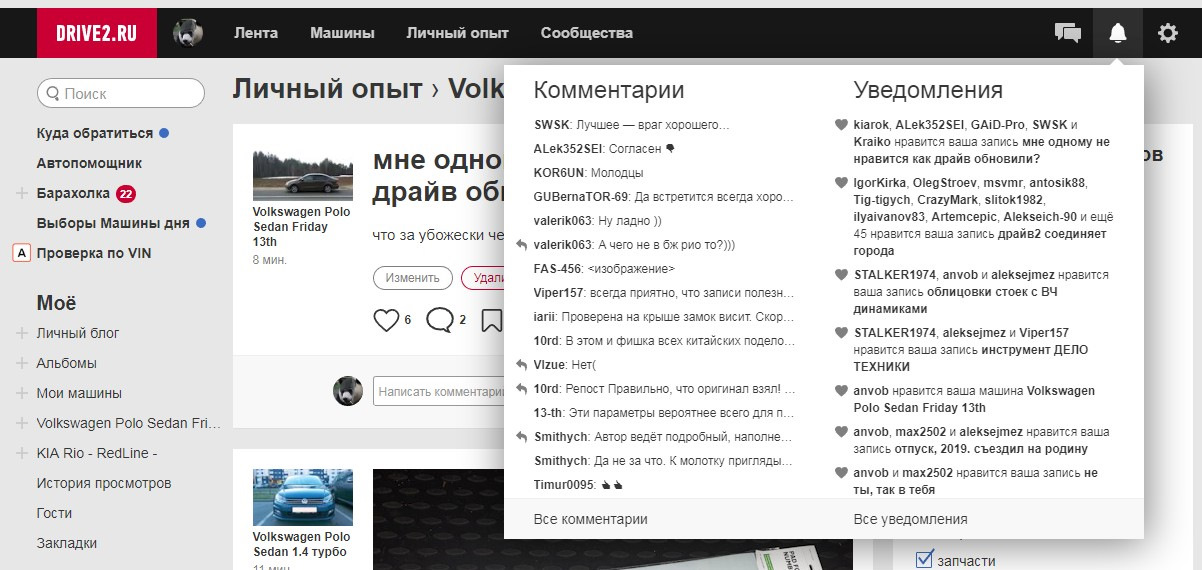Expand KIA Rio - RedLine - sidebar item

click(22, 453)
